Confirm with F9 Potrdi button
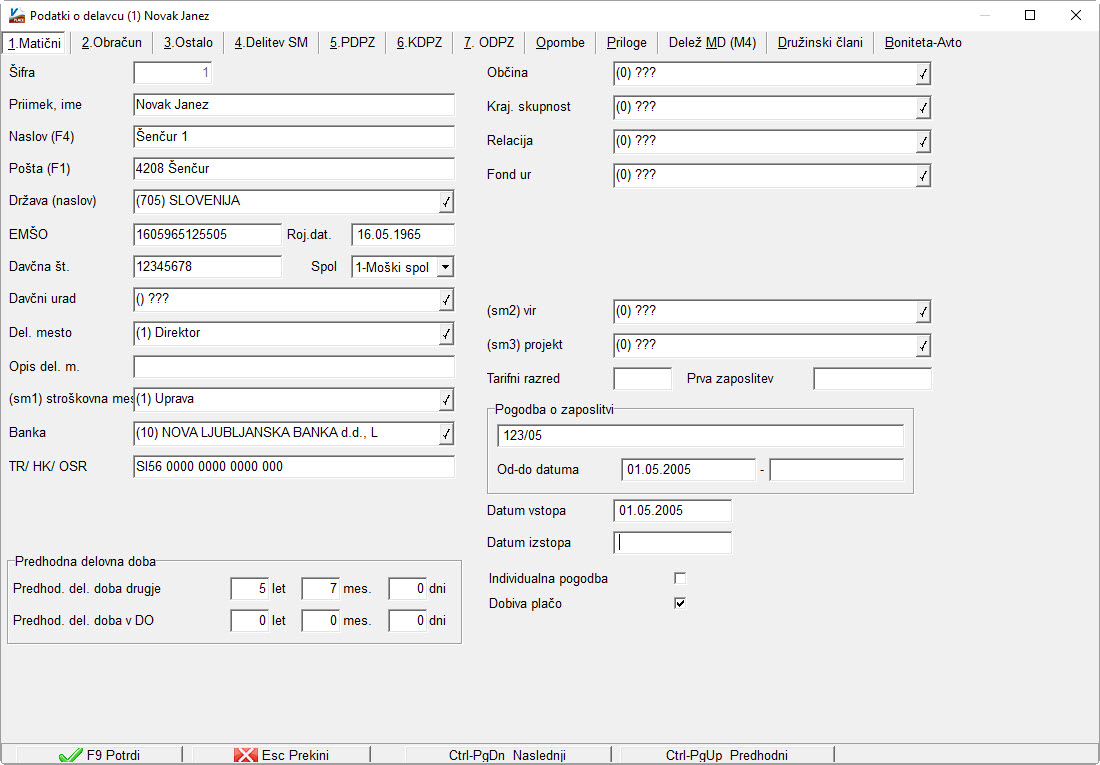 coord(99,755)
